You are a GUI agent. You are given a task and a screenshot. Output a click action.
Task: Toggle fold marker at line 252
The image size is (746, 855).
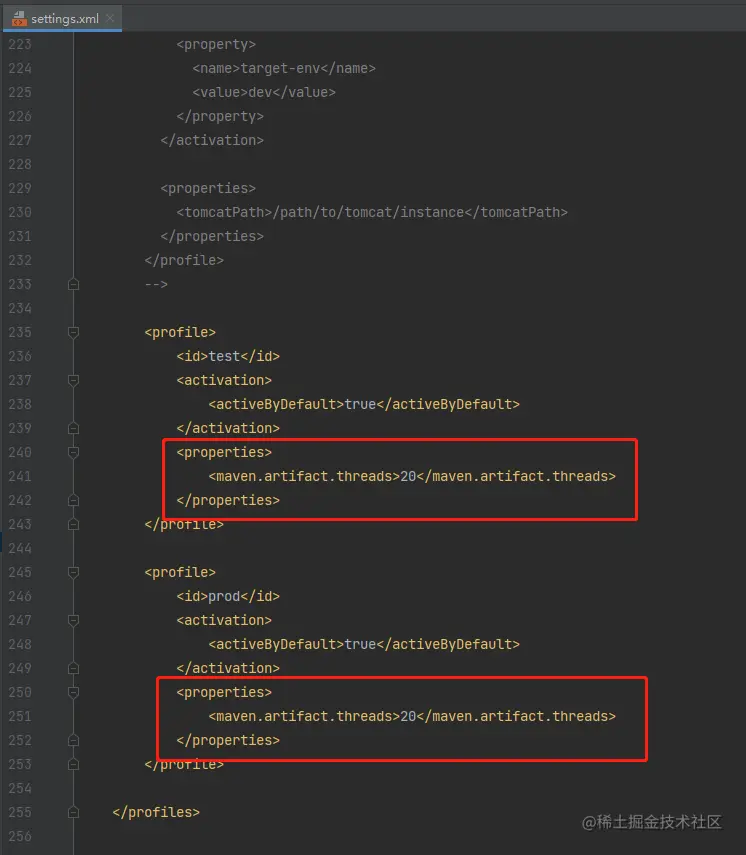[74, 740]
